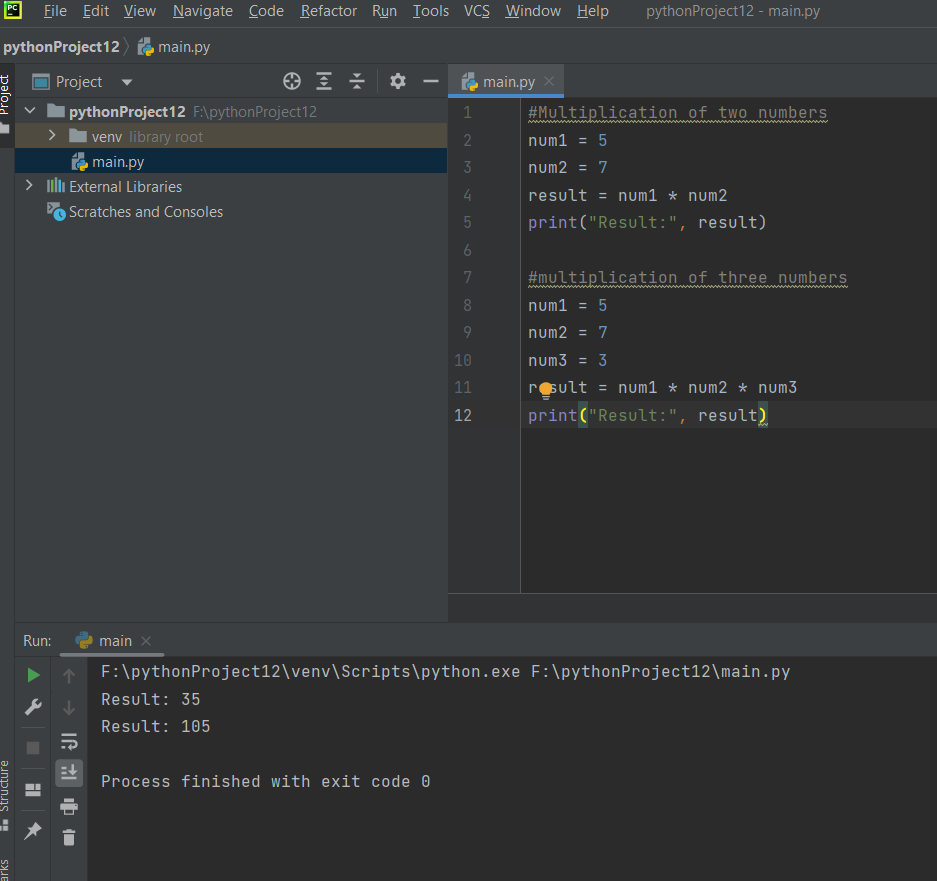Click the yellow intention bulb on line 11
937x881 pixels.
click(546, 389)
